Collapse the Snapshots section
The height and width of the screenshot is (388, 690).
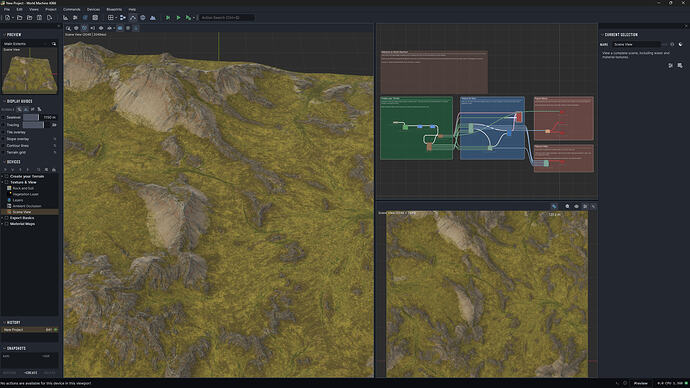4,348
